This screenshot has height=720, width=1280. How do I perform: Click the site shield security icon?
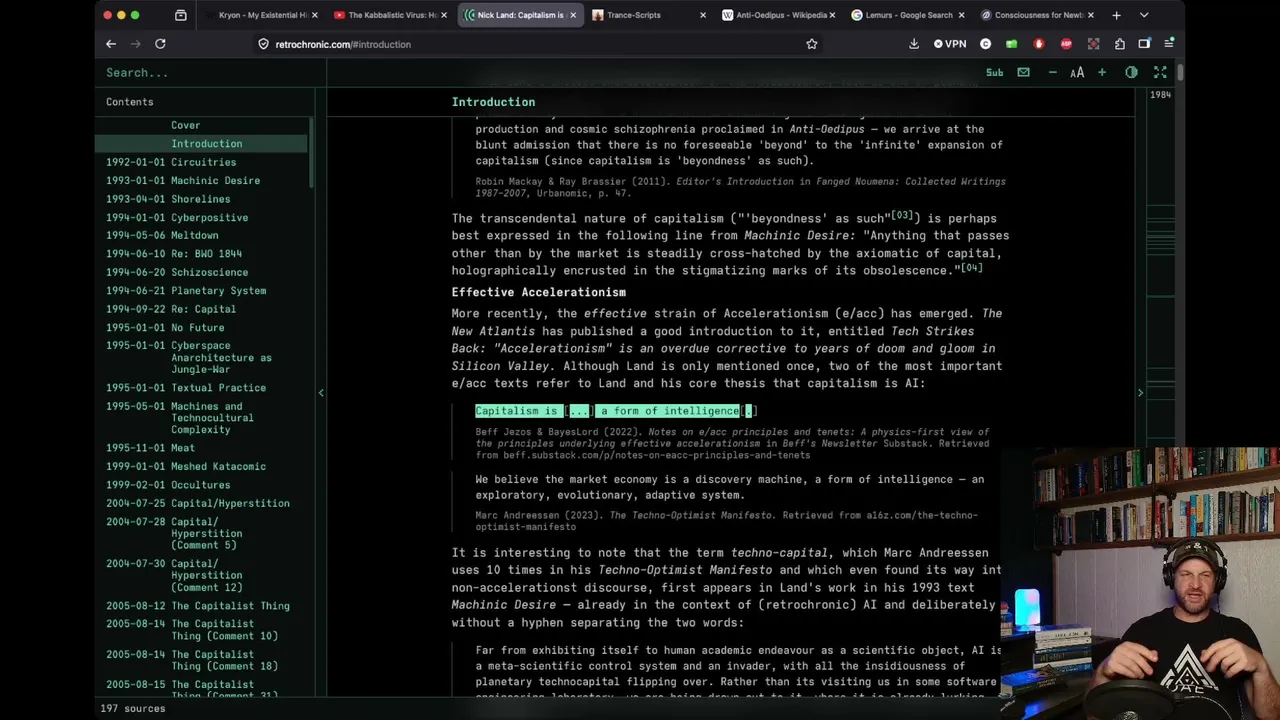point(264,44)
